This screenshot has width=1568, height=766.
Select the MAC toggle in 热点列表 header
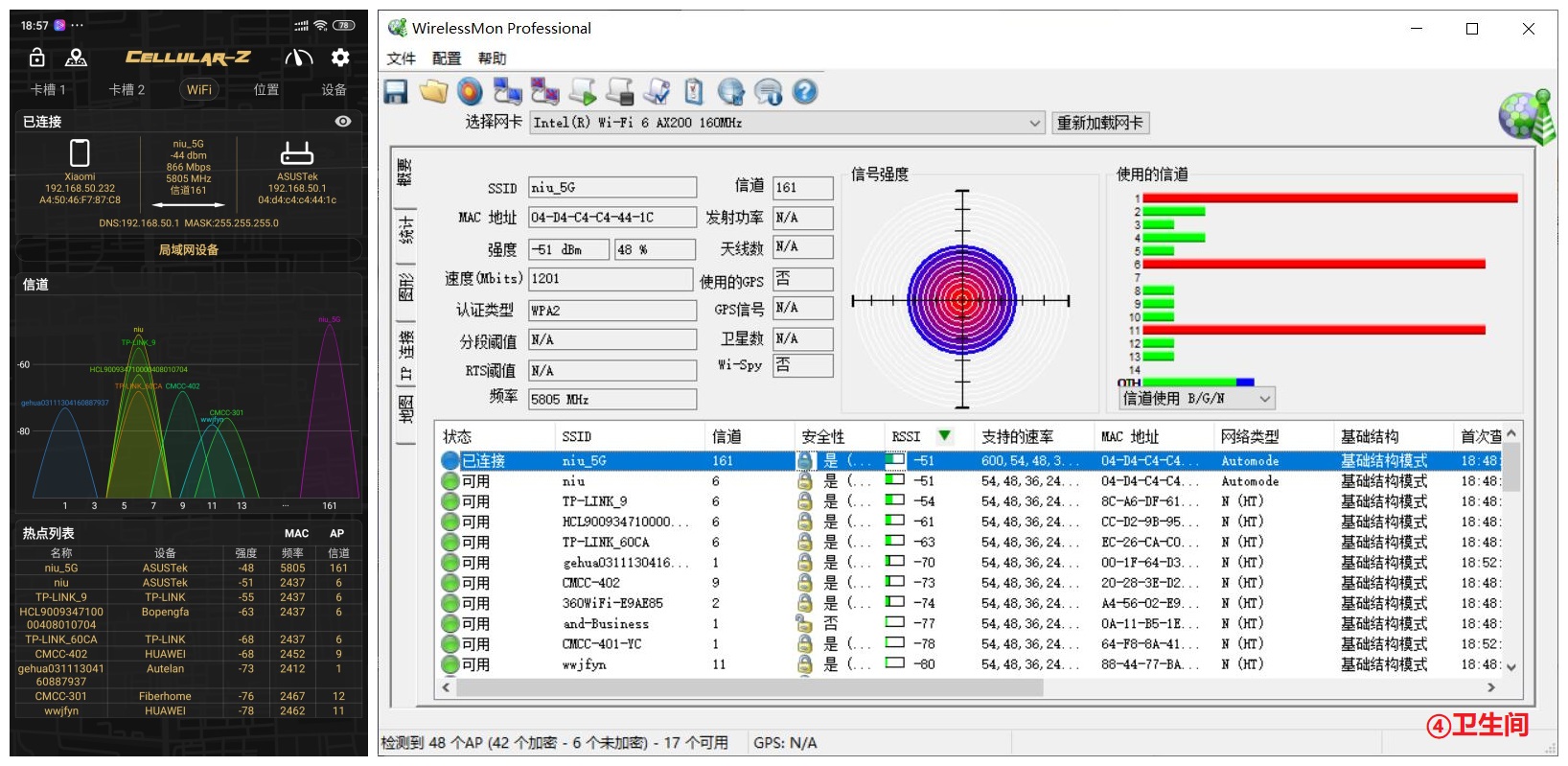coord(297,533)
